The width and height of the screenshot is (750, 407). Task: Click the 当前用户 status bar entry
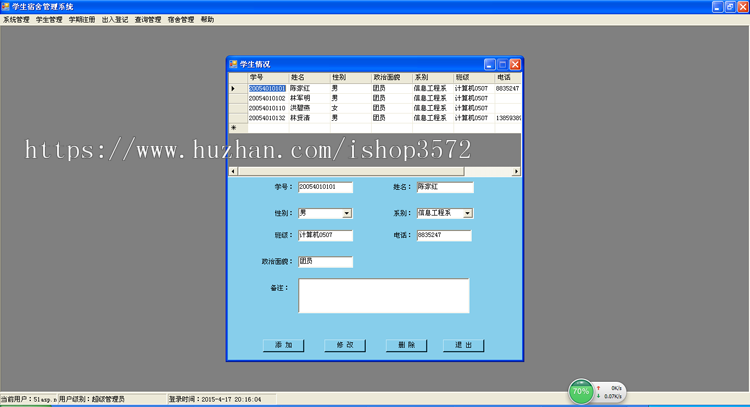(x=29, y=399)
